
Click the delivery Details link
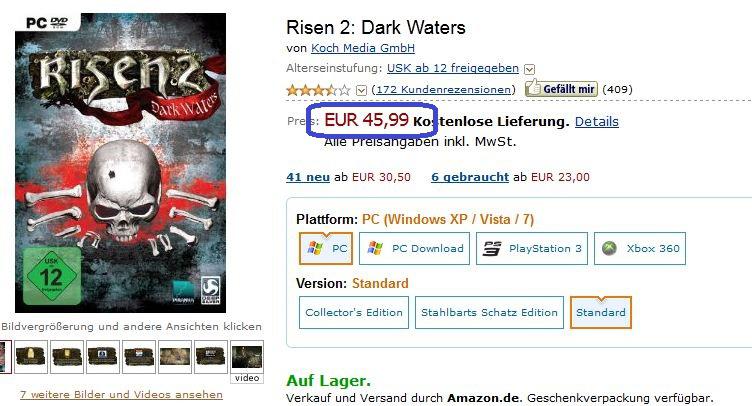pyautogui.click(x=597, y=122)
